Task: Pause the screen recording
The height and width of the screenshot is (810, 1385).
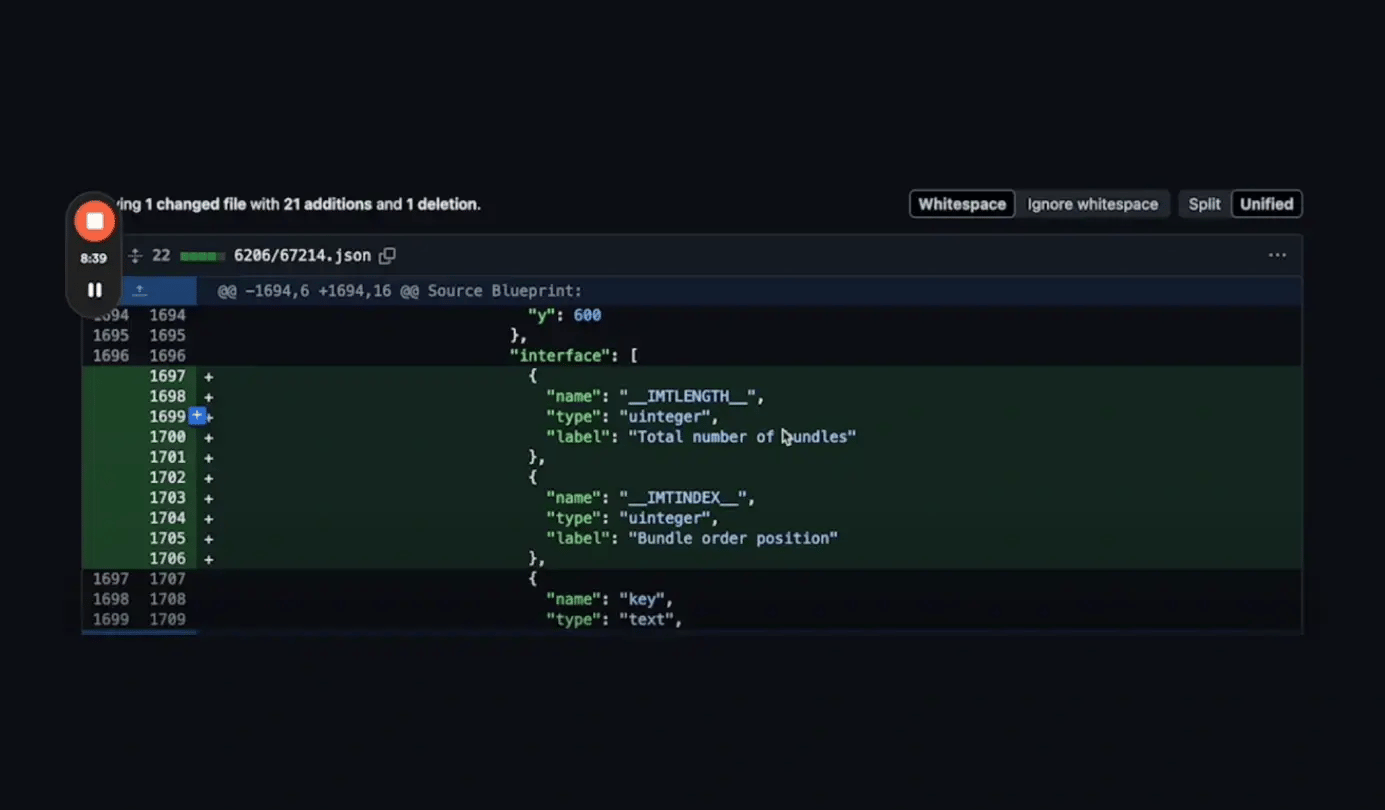Action: 94,290
